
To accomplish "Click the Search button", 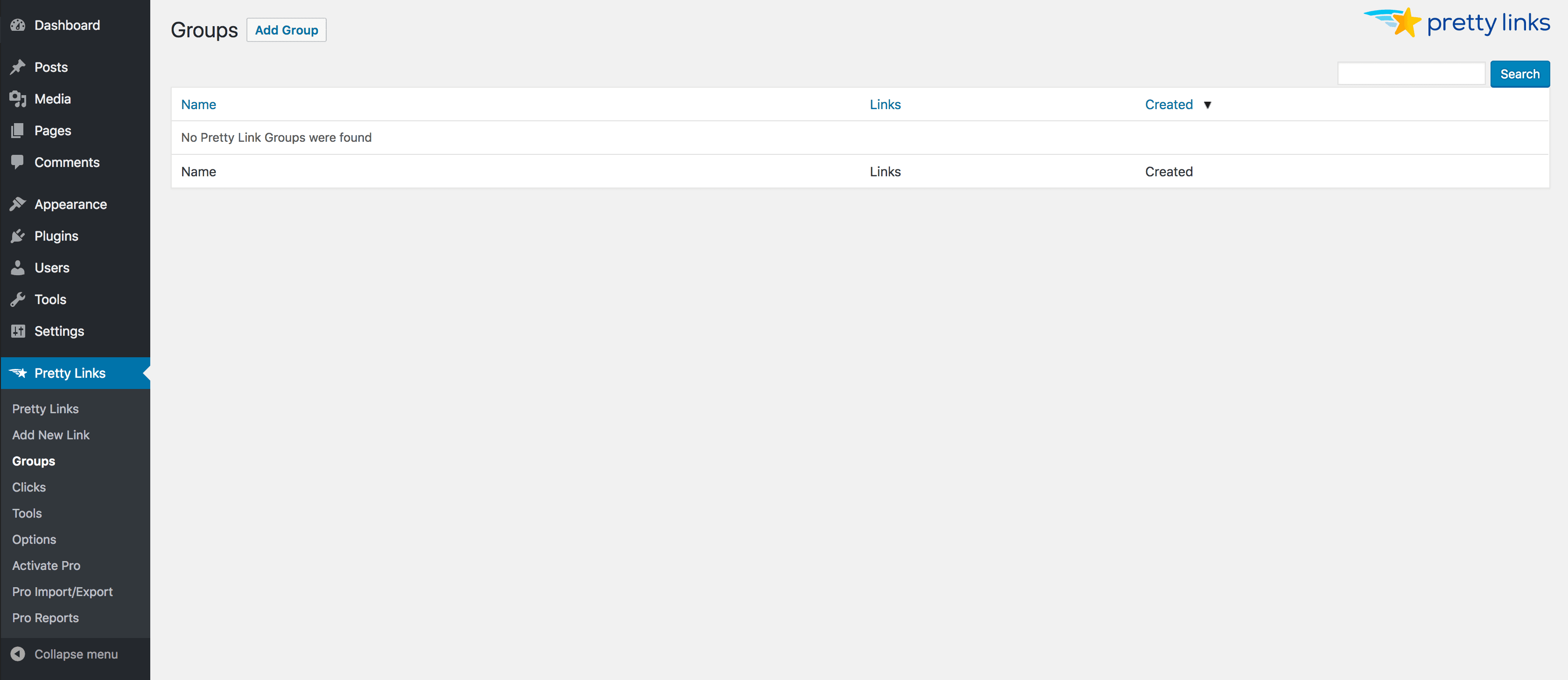I will click(x=1520, y=73).
